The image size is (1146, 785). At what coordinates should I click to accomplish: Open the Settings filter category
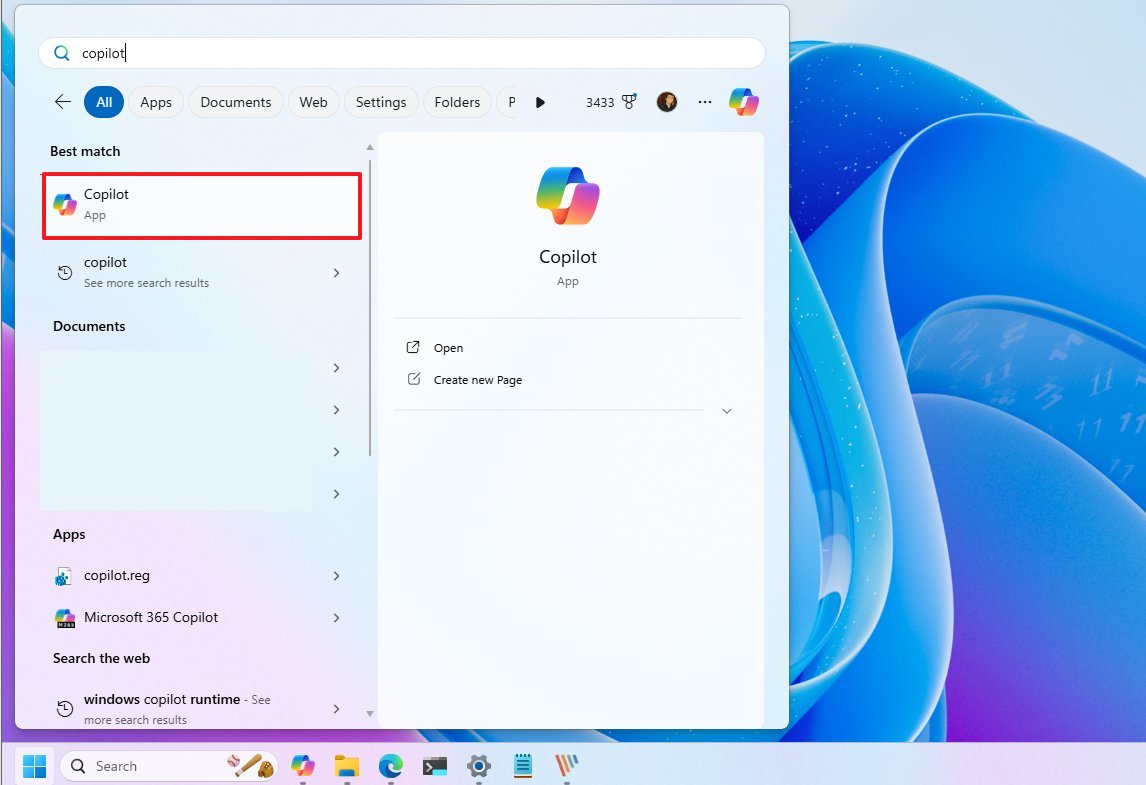(381, 101)
